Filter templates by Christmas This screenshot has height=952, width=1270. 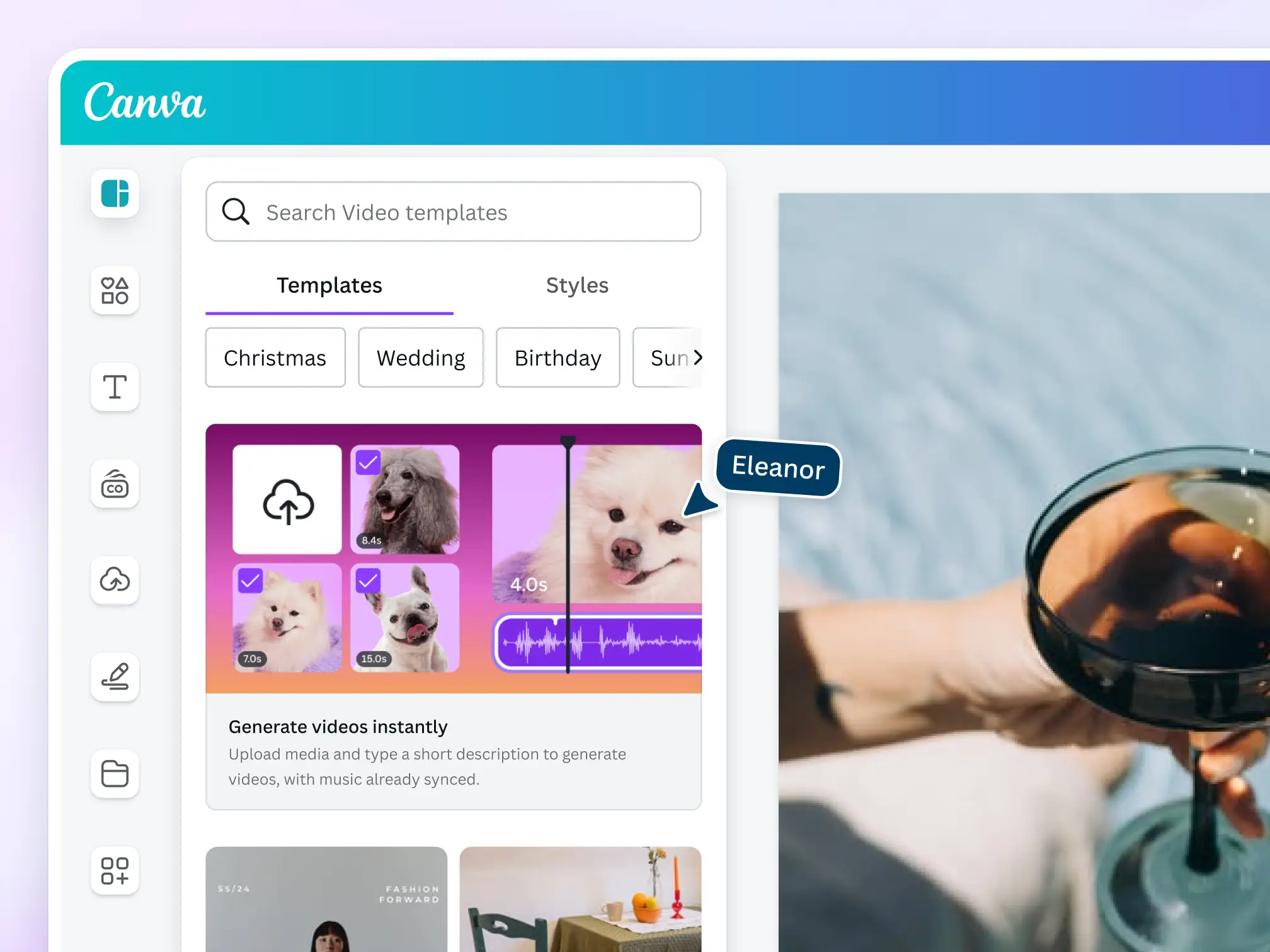(x=275, y=358)
